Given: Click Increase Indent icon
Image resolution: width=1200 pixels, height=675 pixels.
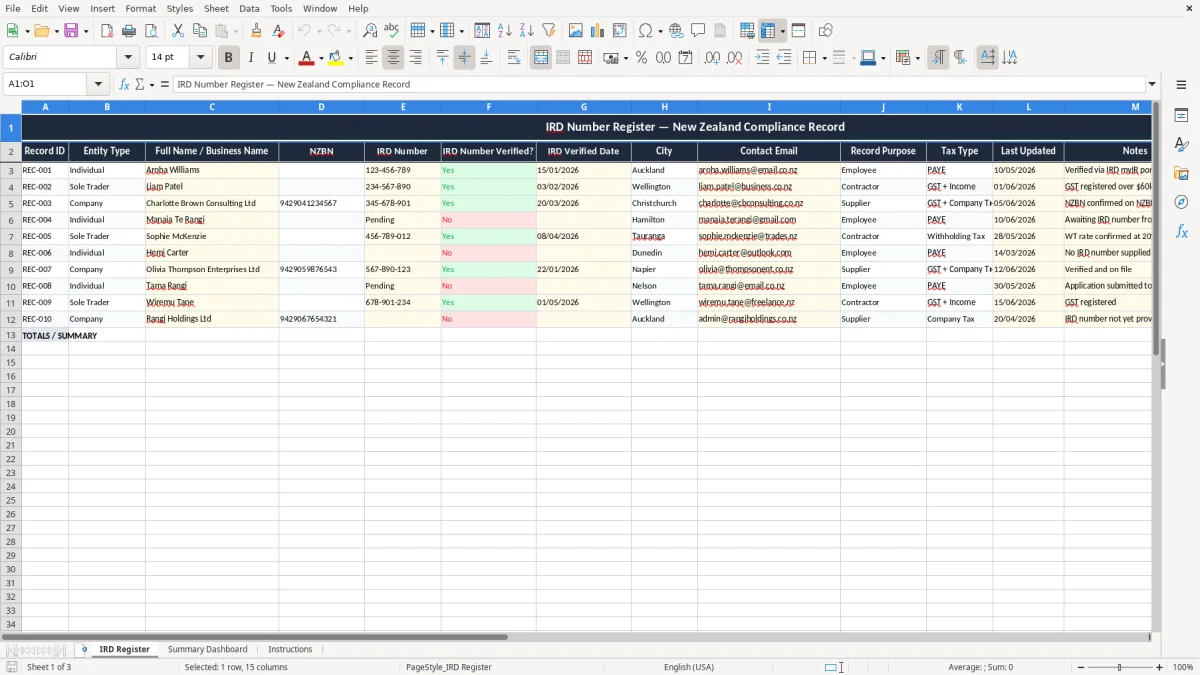Looking at the screenshot, I should point(762,58).
